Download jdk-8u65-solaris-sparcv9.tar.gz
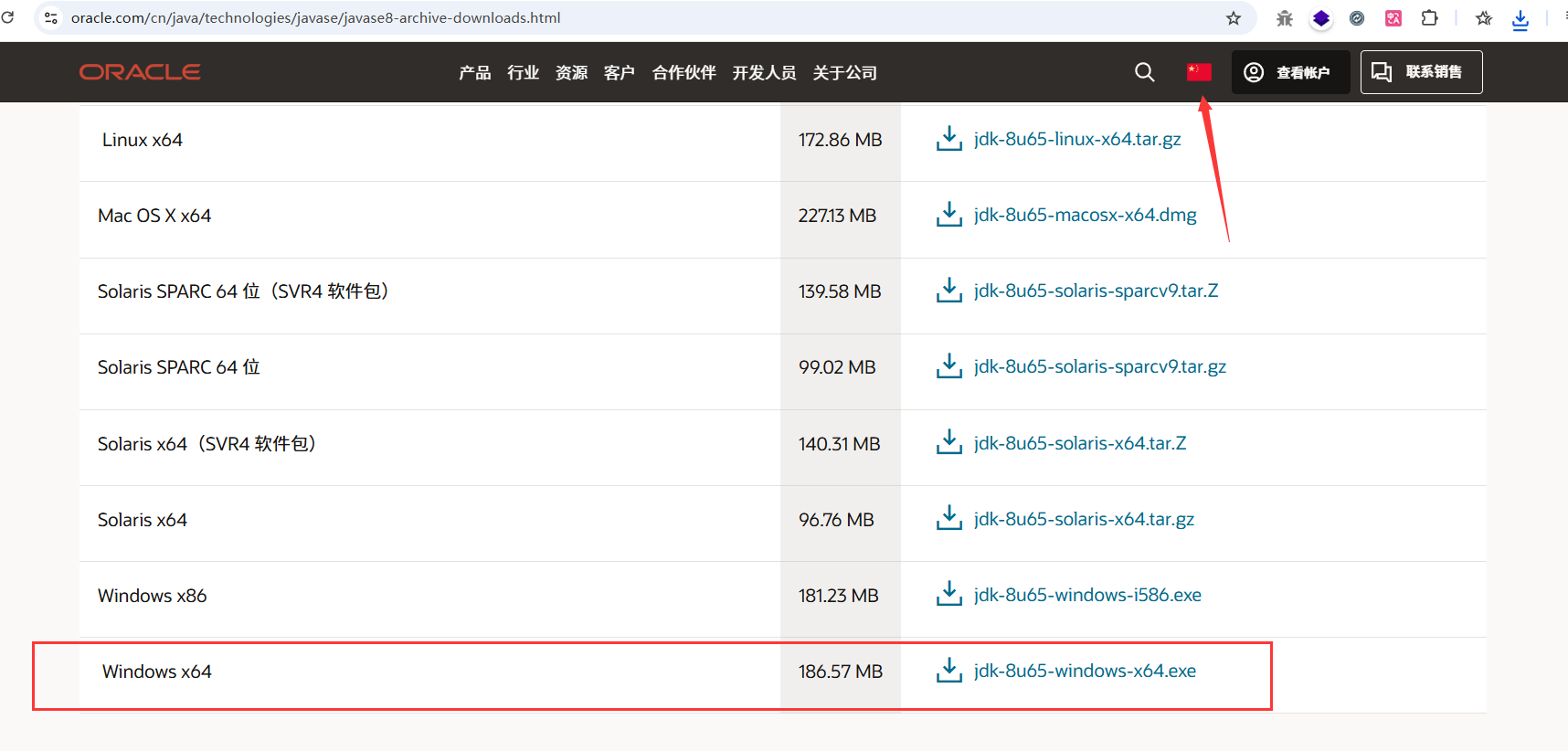 pos(1100,366)
